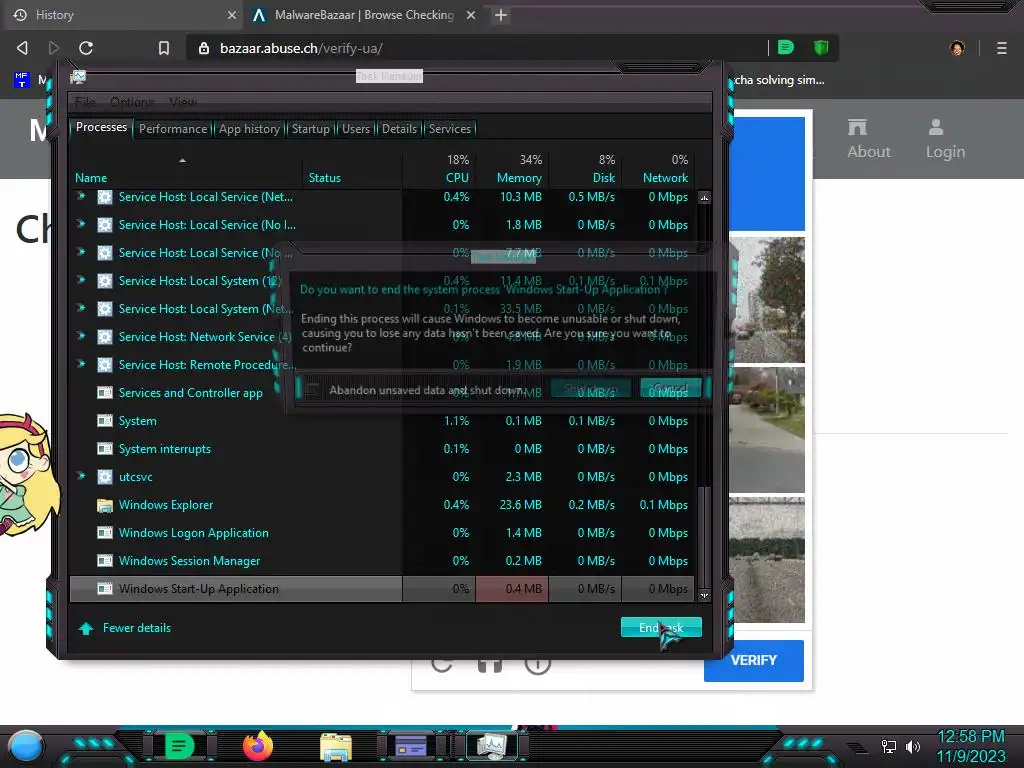Bookmark the current page
Viewport: 1024px width, 768px height.
[164, 48]
